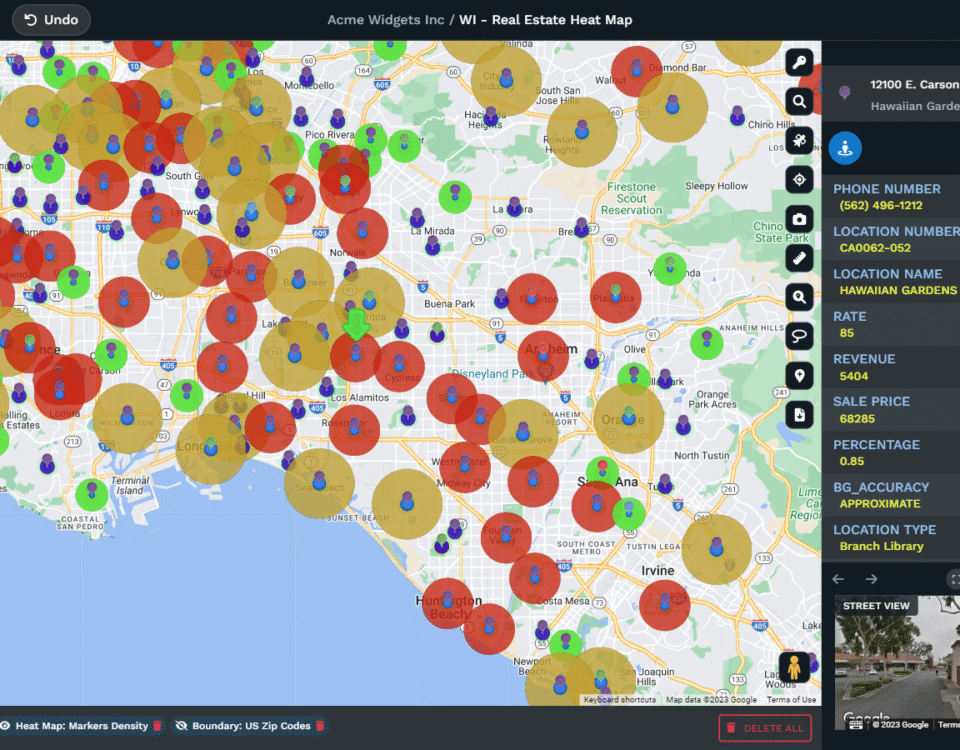Remove the Boundary US Zip Codes layer

click(320, 726)
